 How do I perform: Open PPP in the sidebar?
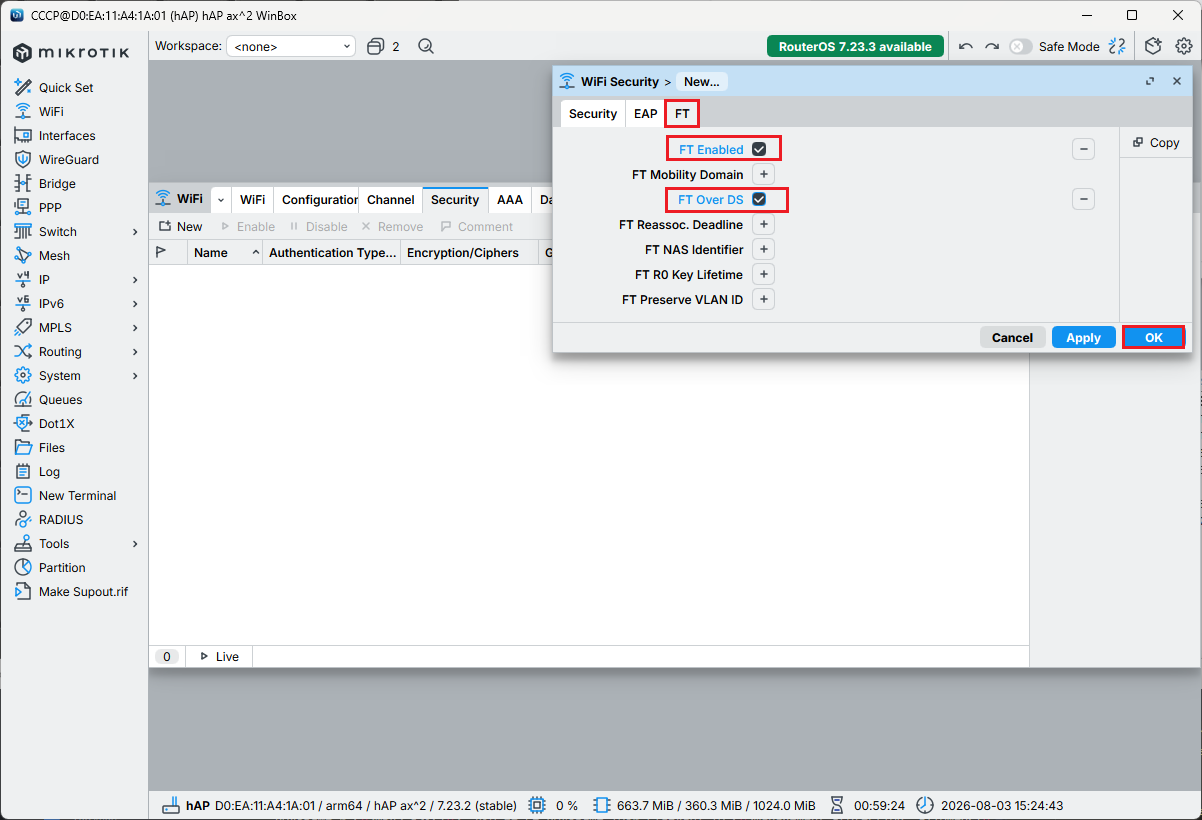coord(51,207)
